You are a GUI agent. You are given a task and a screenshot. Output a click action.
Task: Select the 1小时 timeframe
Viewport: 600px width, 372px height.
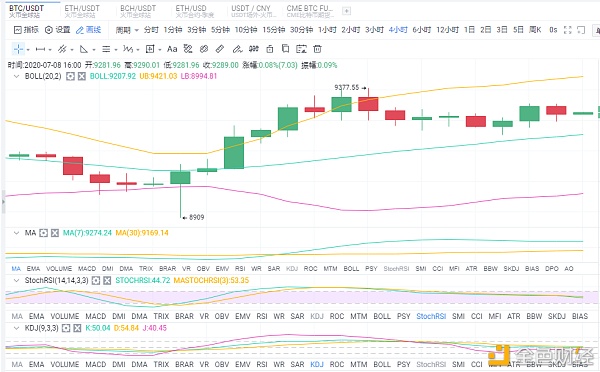[x=327, y=30]
